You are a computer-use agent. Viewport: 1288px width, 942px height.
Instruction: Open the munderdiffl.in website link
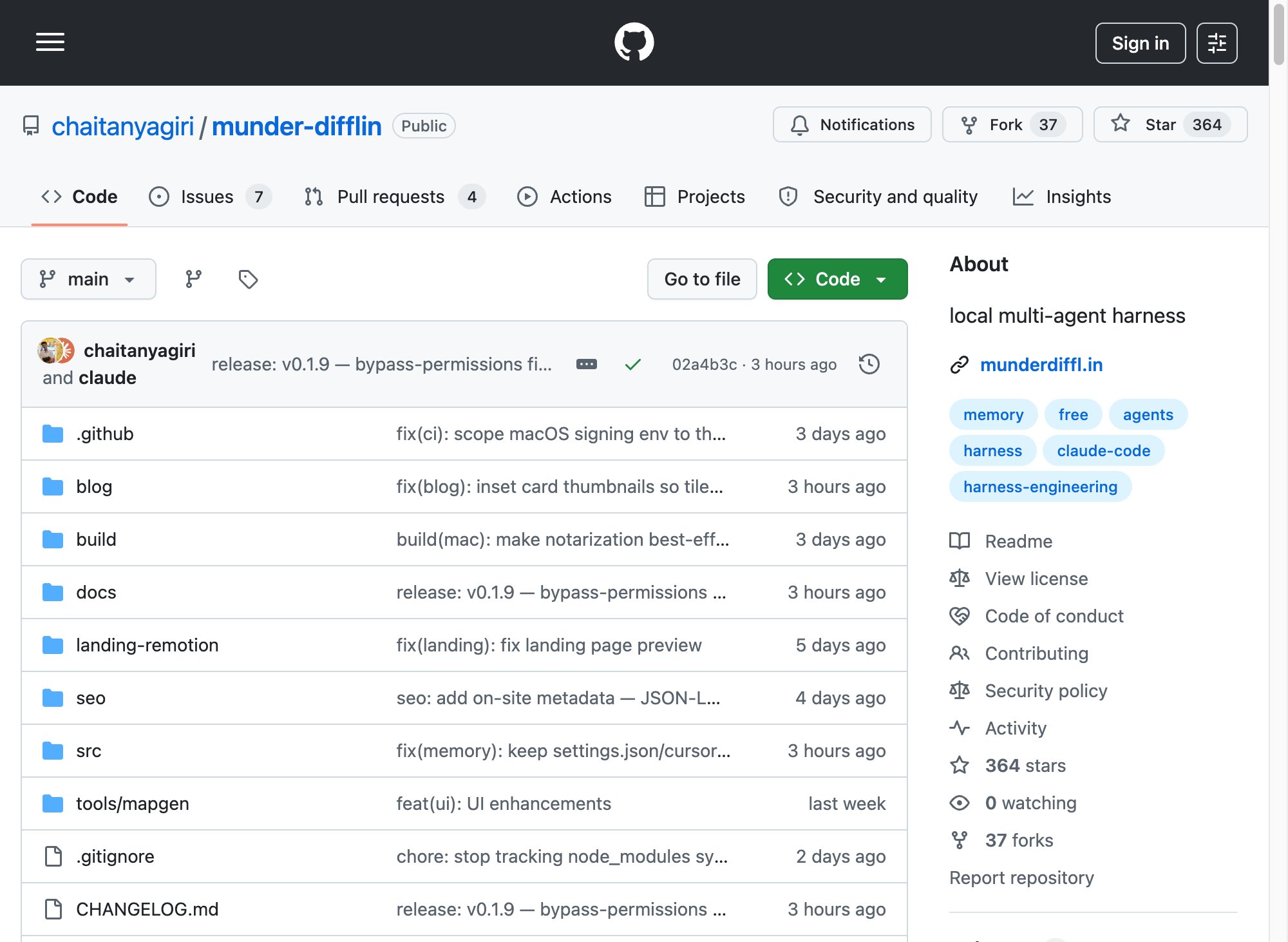tap(1041, 365)
